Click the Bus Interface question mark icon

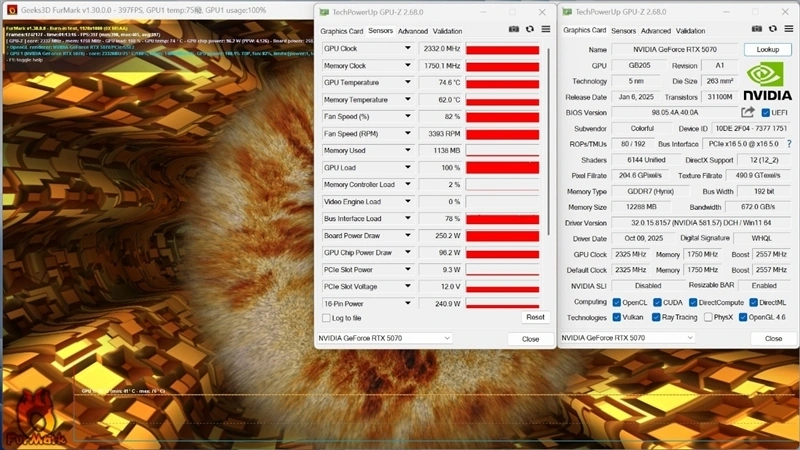click(789, 144)
